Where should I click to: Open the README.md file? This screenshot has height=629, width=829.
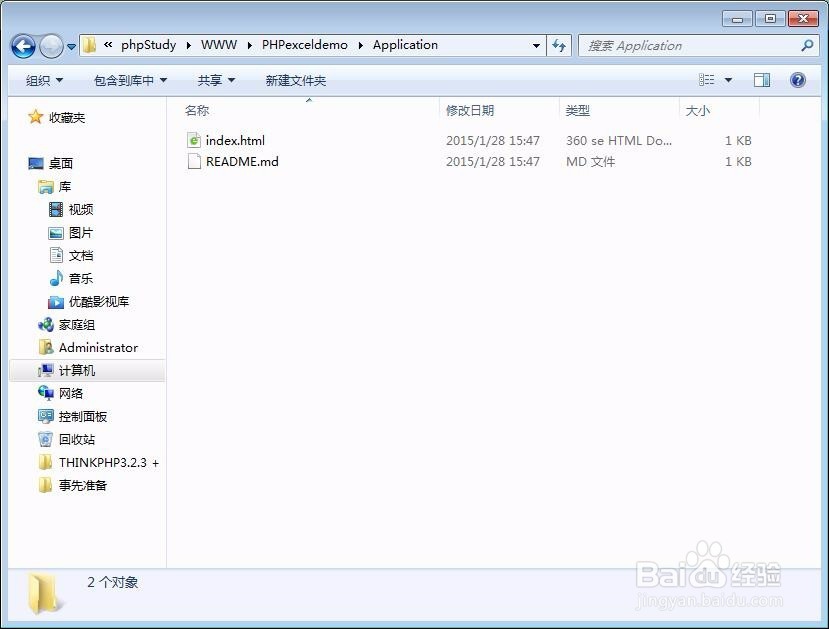(x=241, y=161)
